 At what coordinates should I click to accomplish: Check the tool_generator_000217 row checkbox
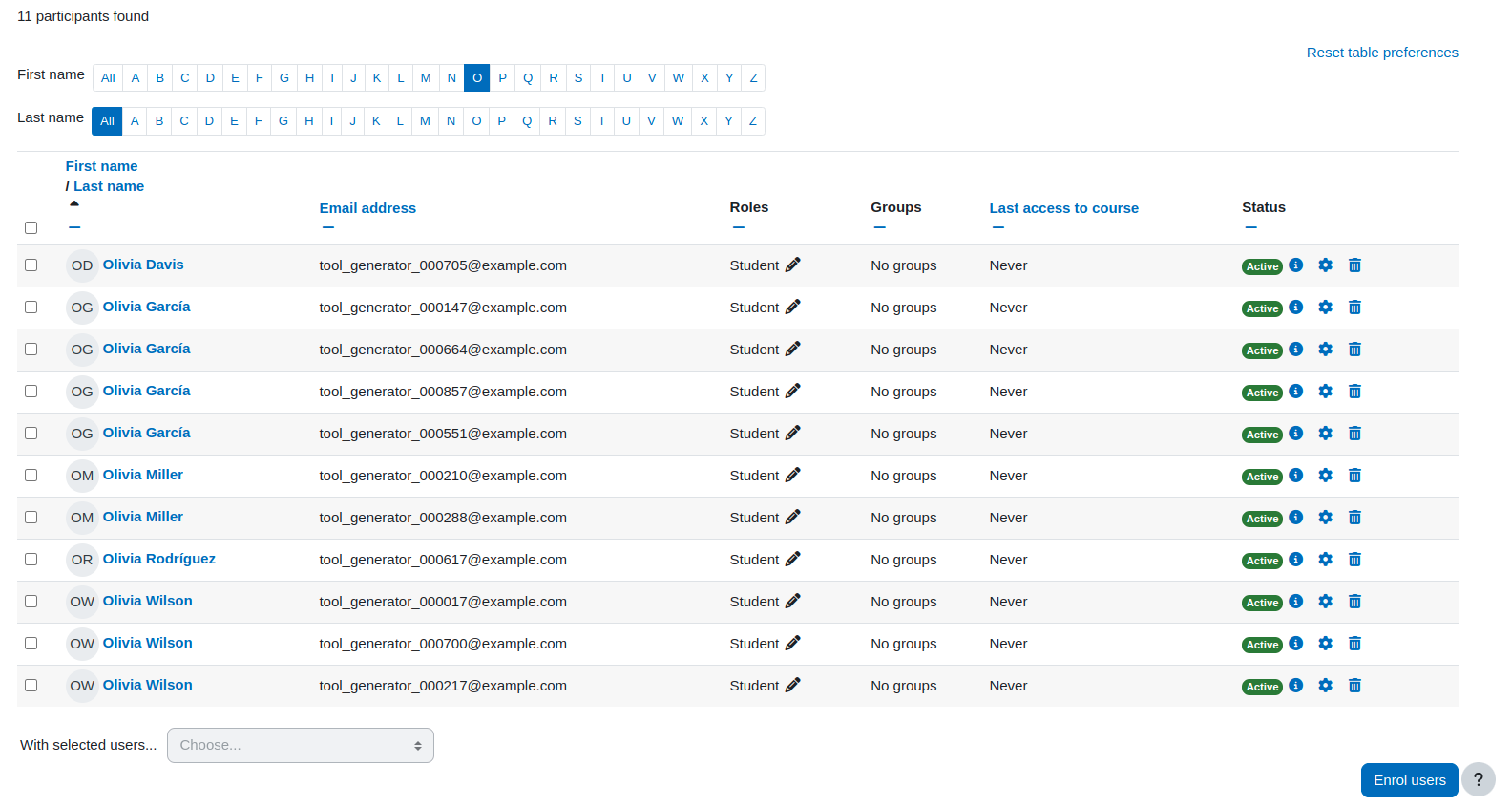click(31, 685)
